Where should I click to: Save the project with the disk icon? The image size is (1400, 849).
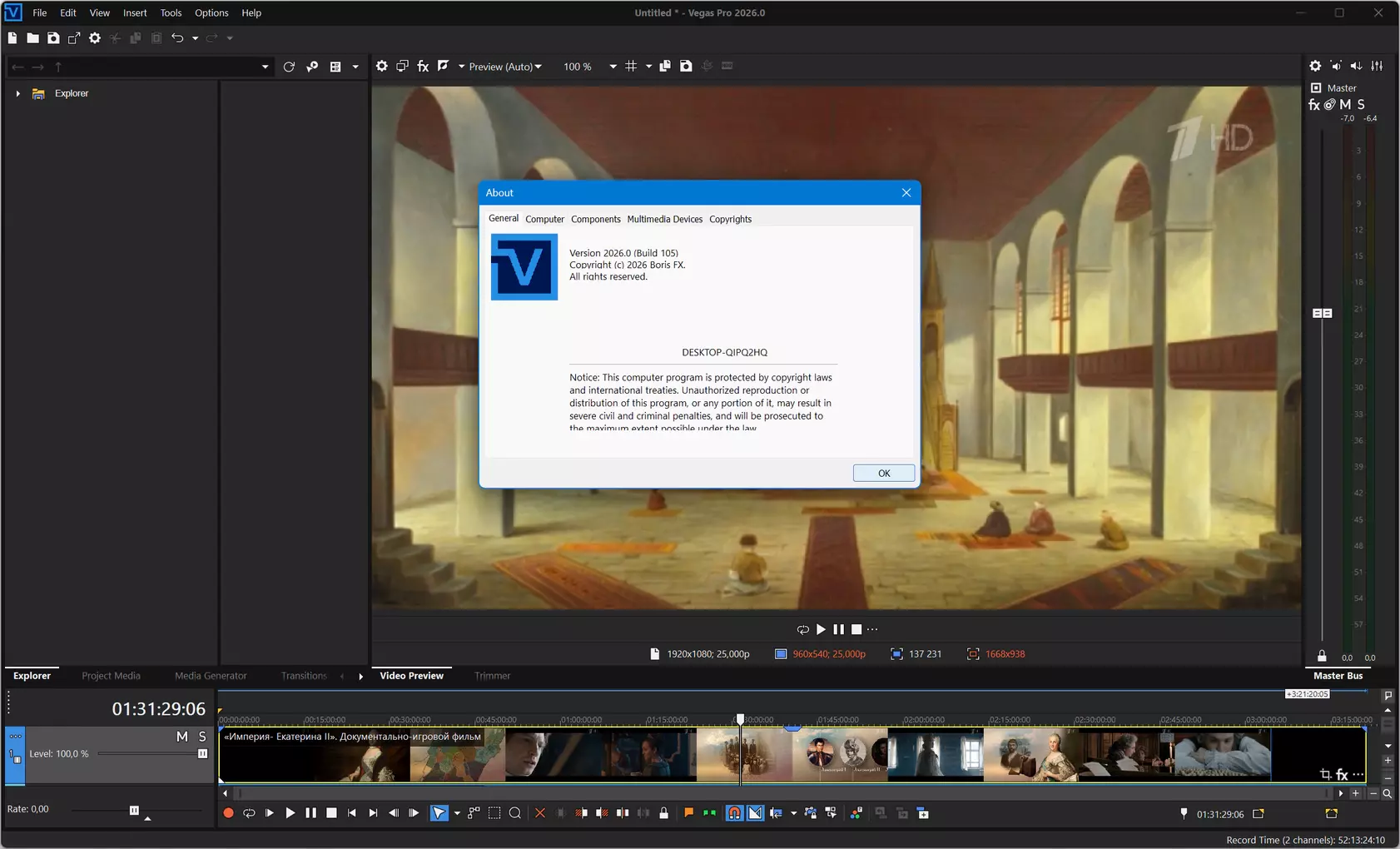53,38
